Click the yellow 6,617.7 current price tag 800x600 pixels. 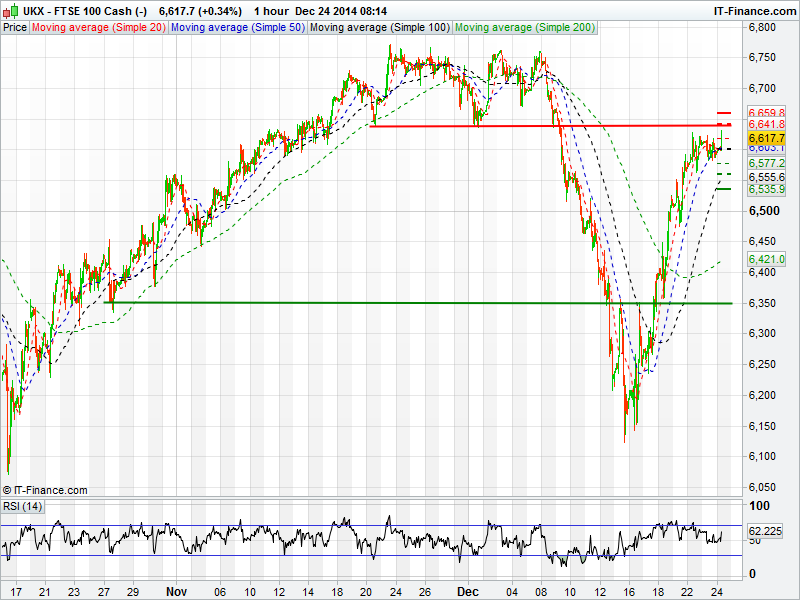coord(766,138)
